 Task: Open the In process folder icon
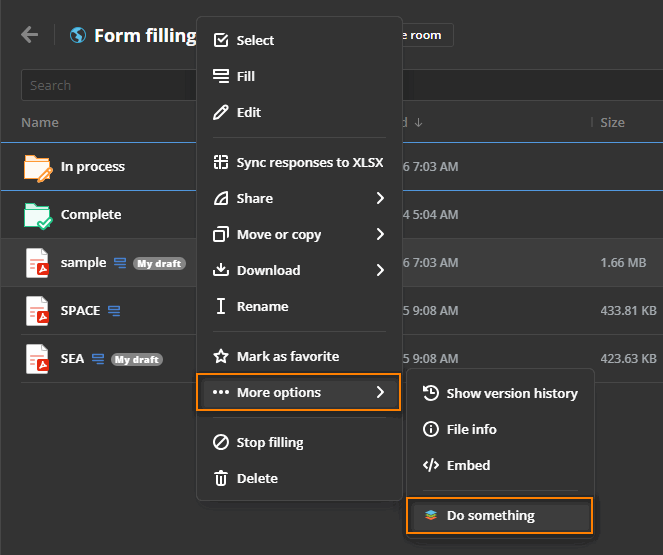click(x=38, y=168)
